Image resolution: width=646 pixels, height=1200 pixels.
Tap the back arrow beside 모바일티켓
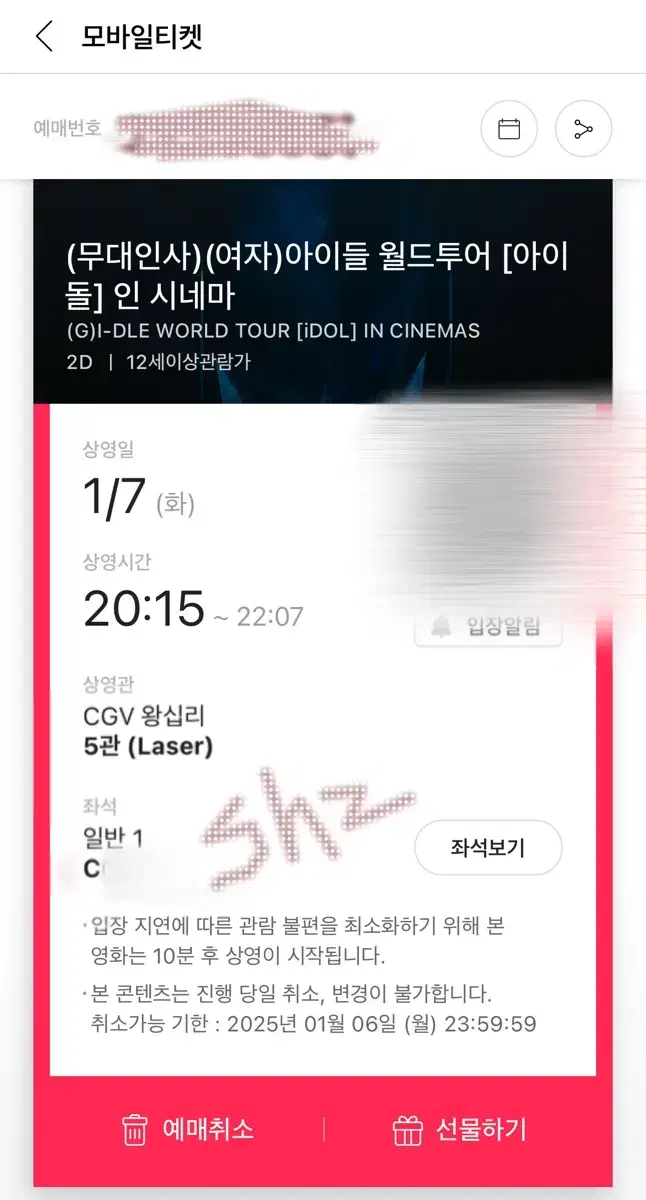43,37
